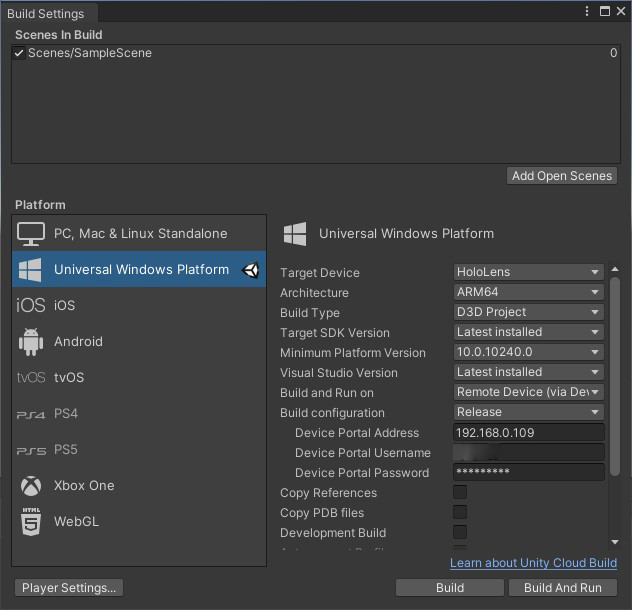The height and width of the screenshot is (610, 632).
Task: Select the PS4 platform icon
Action: [x=31, y=414]
